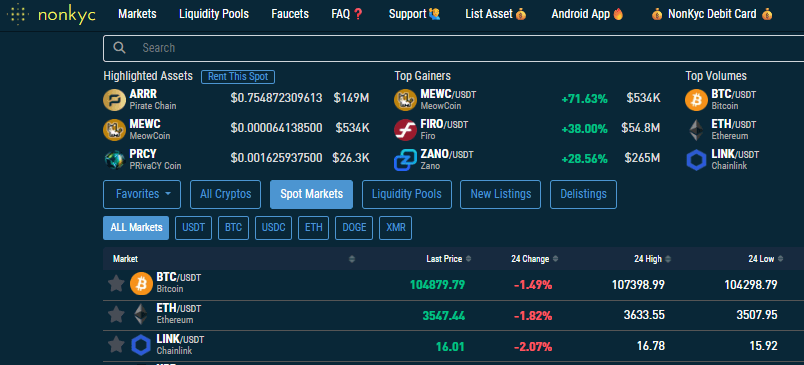
Task: Open Liquidity Pools in top navigation
Action: click(x=214, y=14)
